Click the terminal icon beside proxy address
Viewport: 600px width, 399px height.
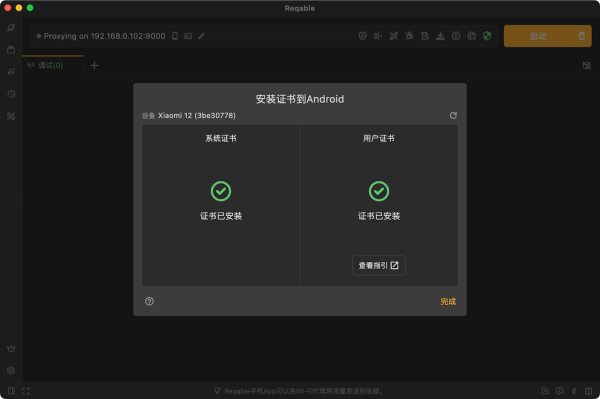point(188,36)
